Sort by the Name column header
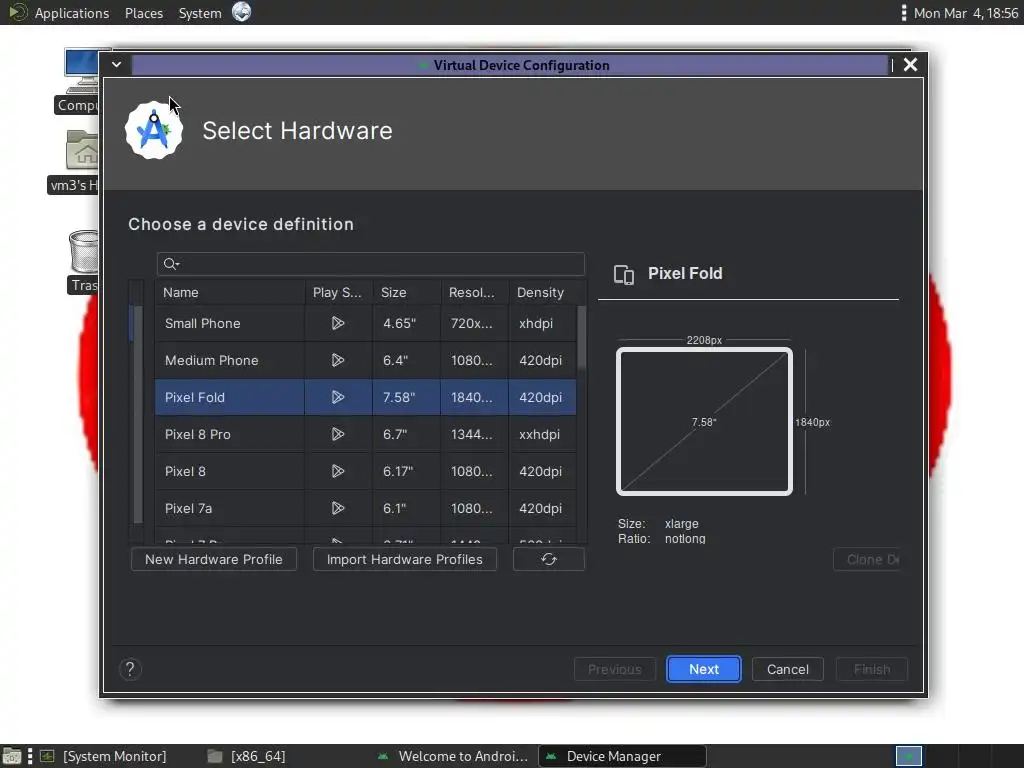This screenshot has height=768, width=1024. (229, 293)
